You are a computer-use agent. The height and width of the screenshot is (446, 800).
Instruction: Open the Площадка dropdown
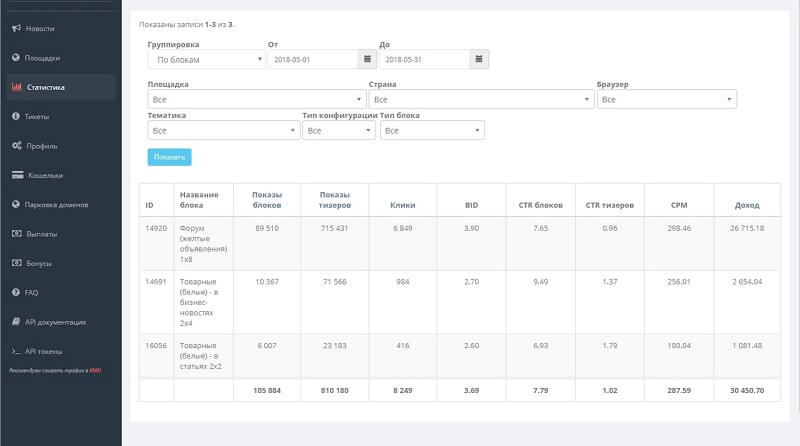click(256, 100)
